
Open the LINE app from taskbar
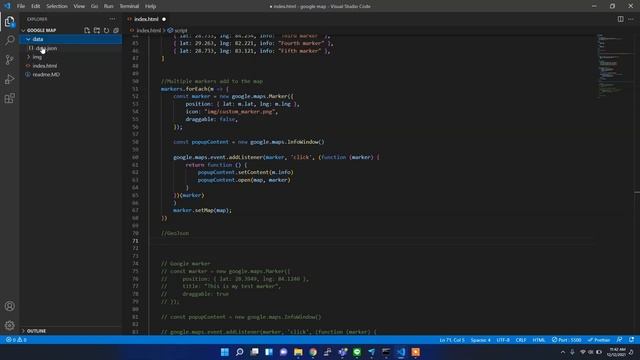coord(357,352)
